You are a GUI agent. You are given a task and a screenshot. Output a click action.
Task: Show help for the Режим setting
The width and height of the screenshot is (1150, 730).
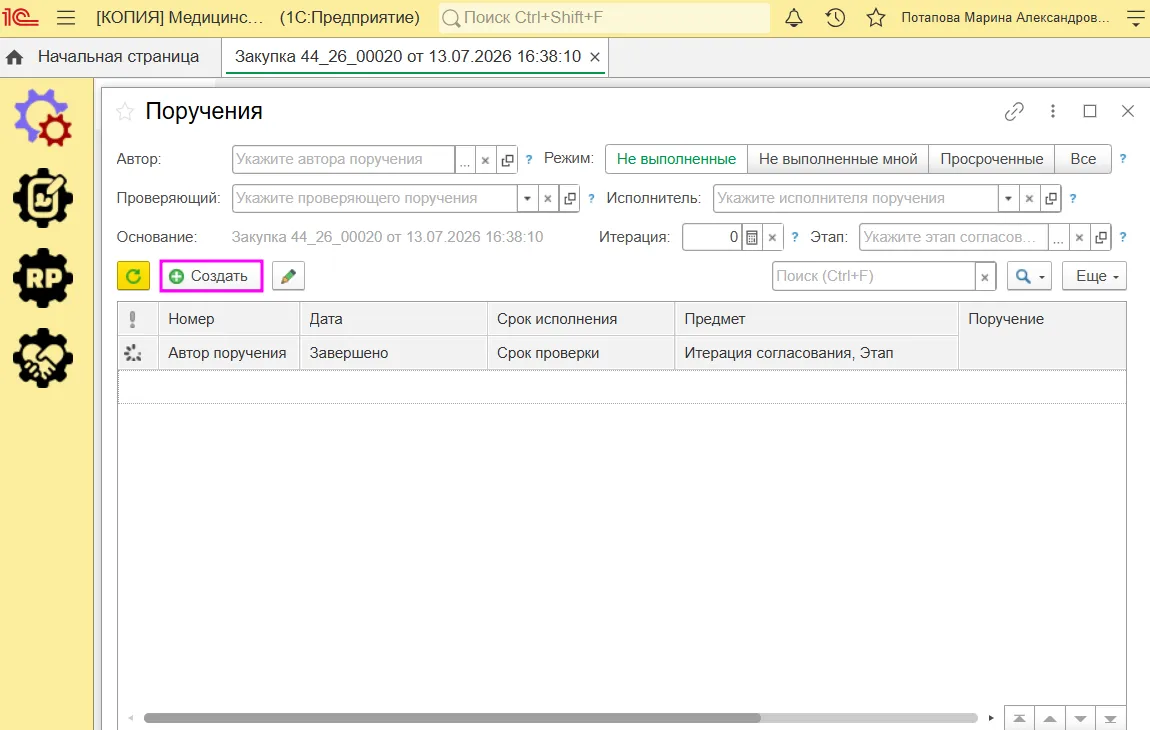(1122, 158)
